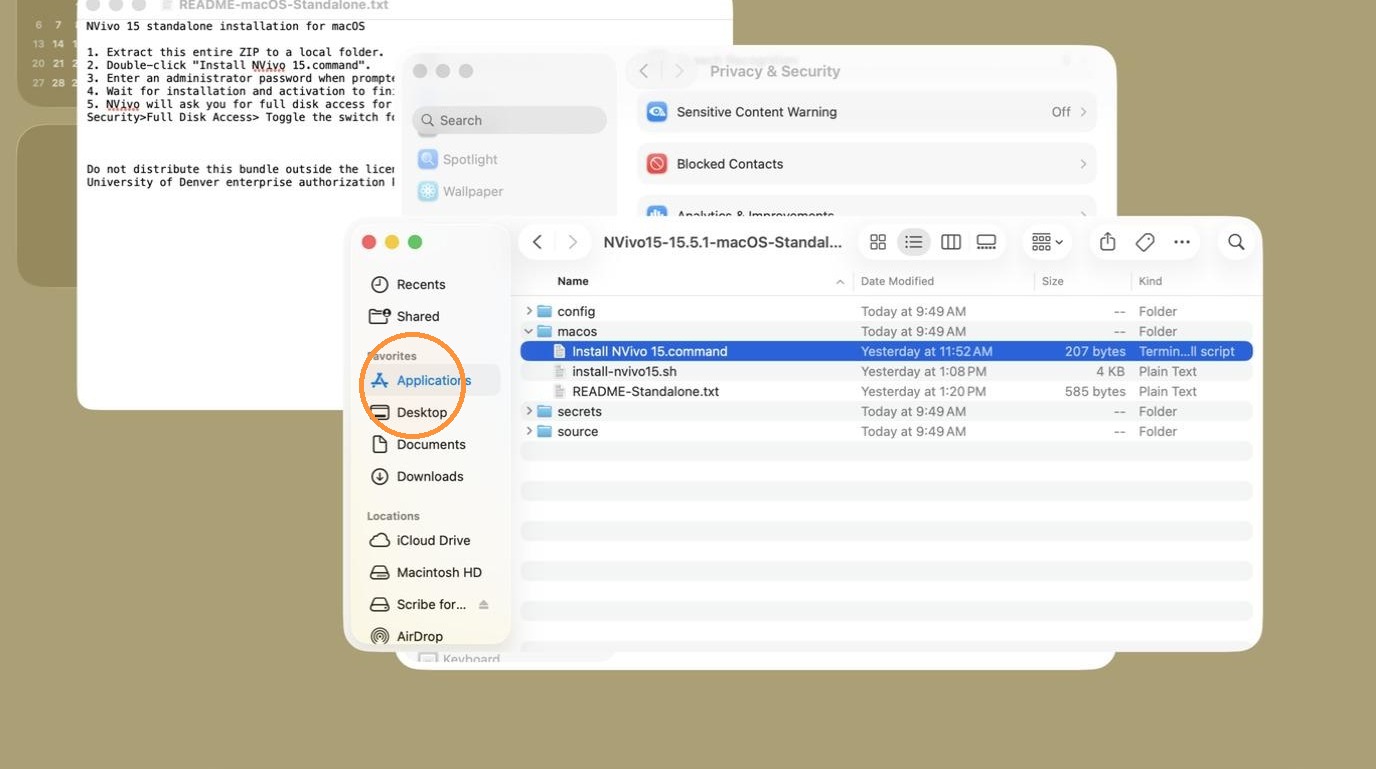Open the Share button in Finder toolbar
The height and width of the screenshot is (769, 1376).
(x=1107, y=242)
